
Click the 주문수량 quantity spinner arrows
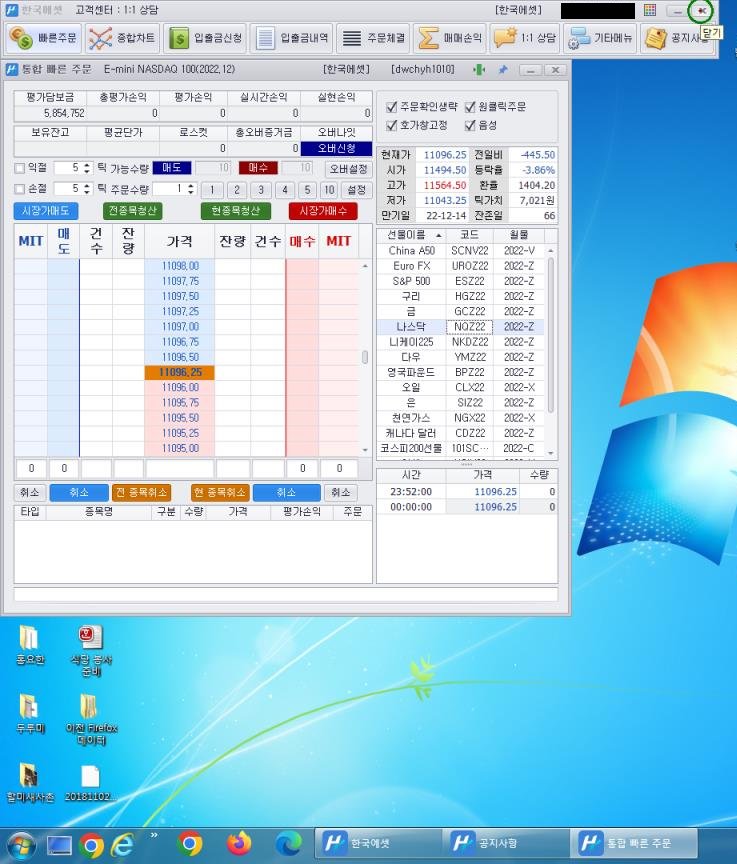coord(191,189)
